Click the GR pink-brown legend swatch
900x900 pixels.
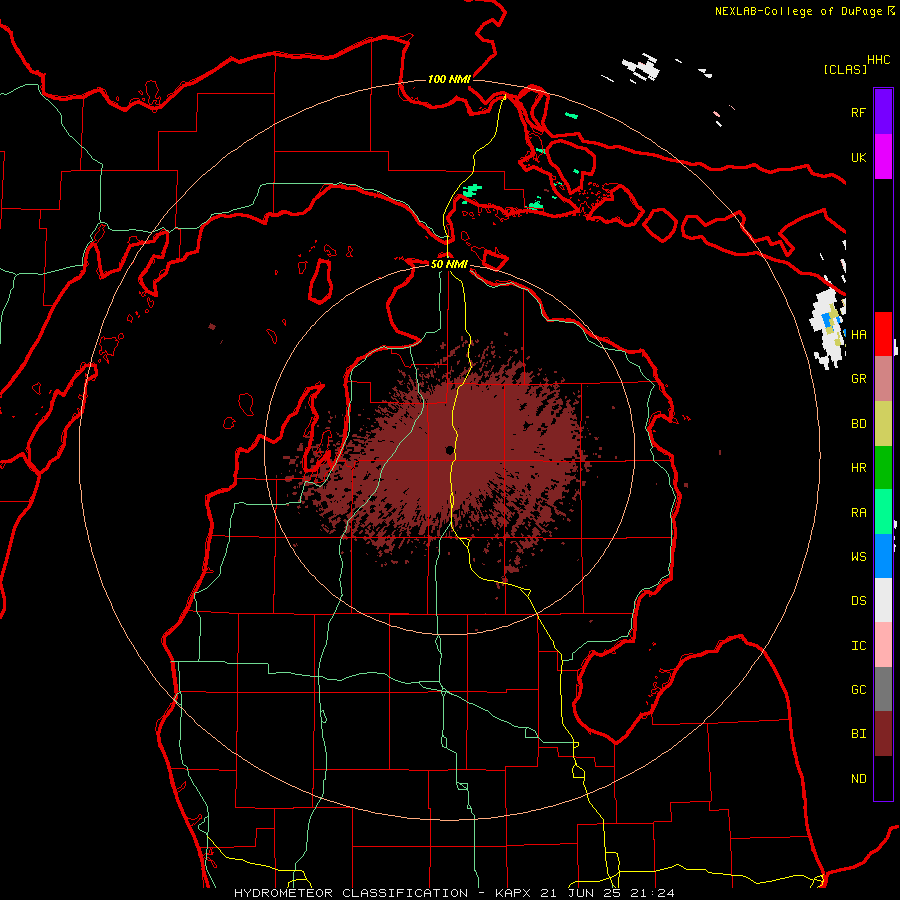(883, 379)
